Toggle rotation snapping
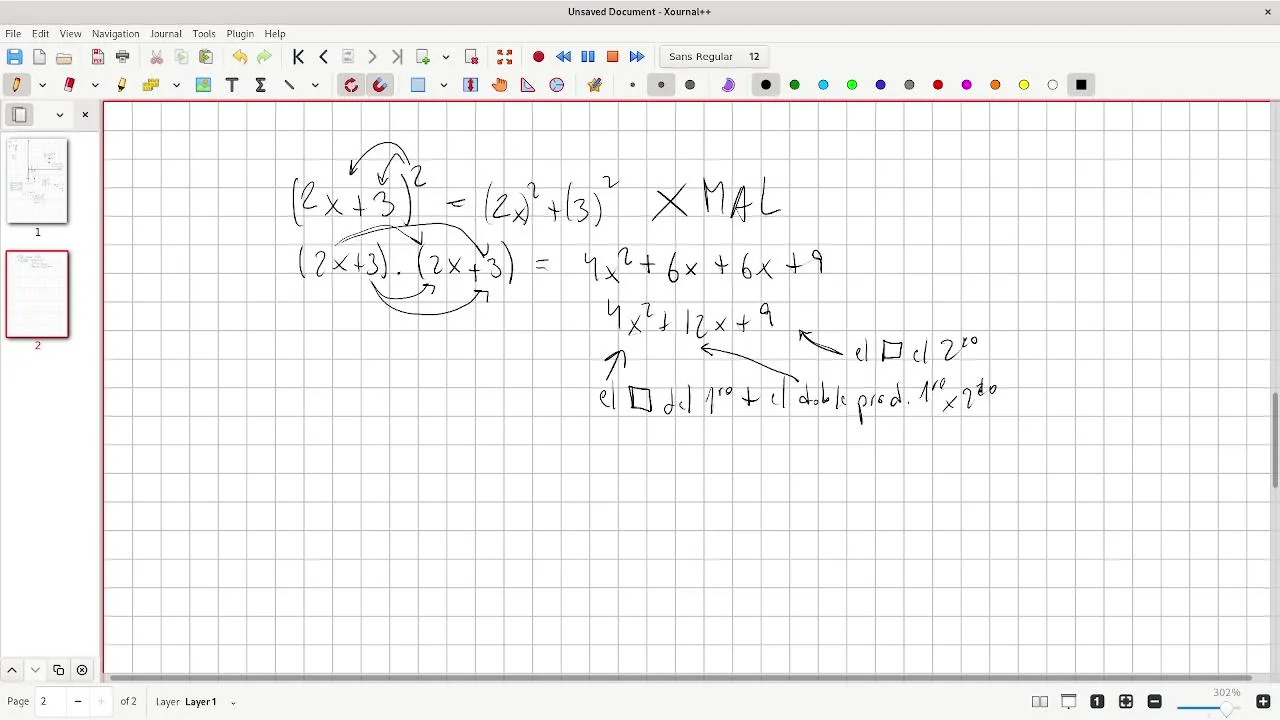 pos(351,85)
